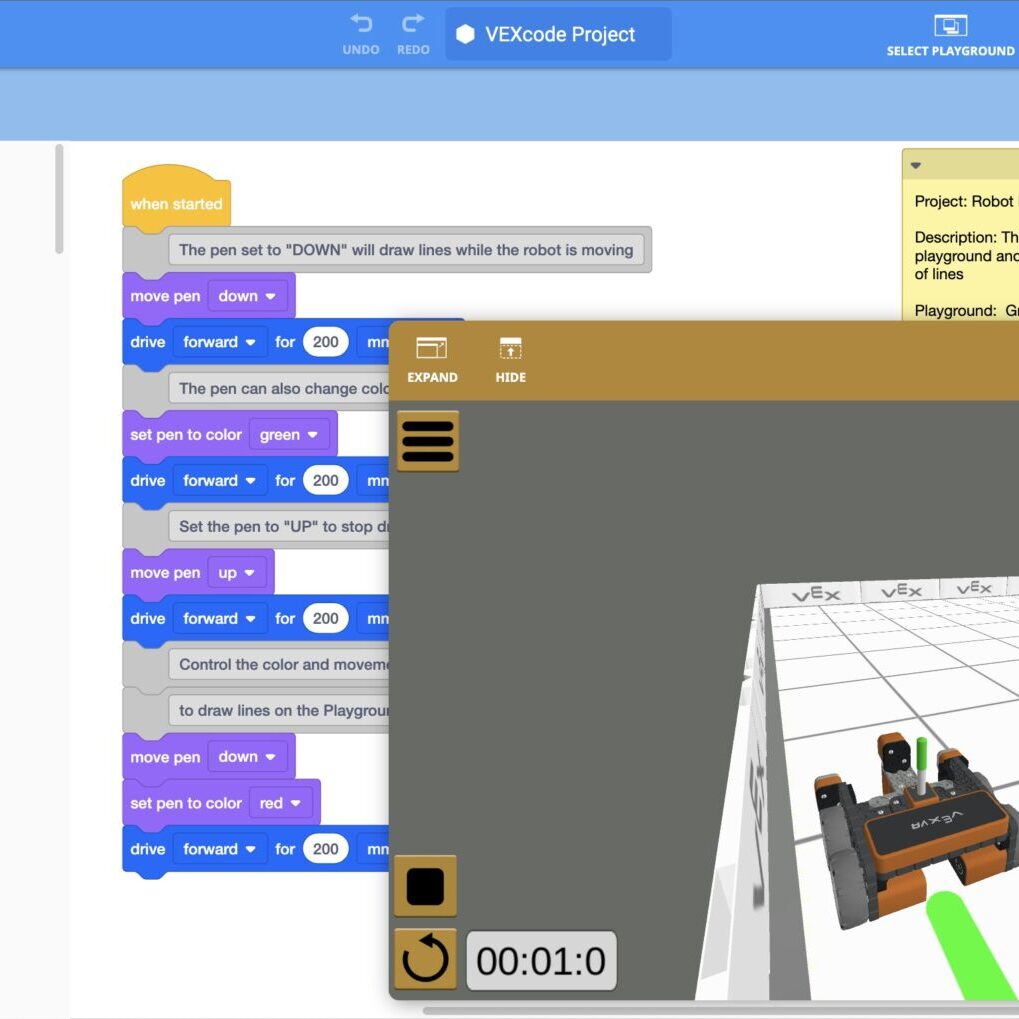This screenshot has width=1019, height=1019.
Task: Click the playground timer display
Action: click(x=541, y=961)
